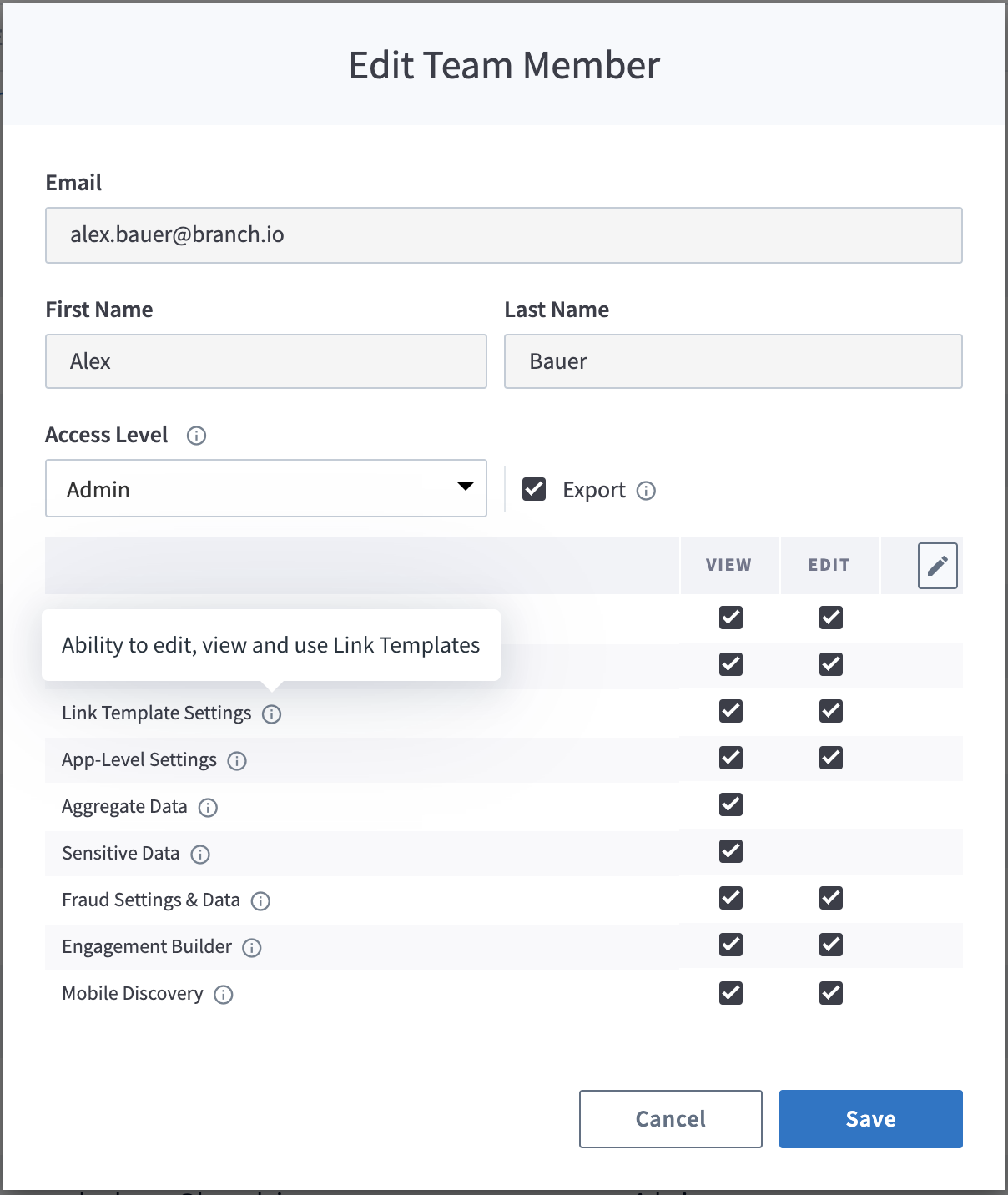Toggle Edit checkbox for Engagement Builder

(831, 945)
